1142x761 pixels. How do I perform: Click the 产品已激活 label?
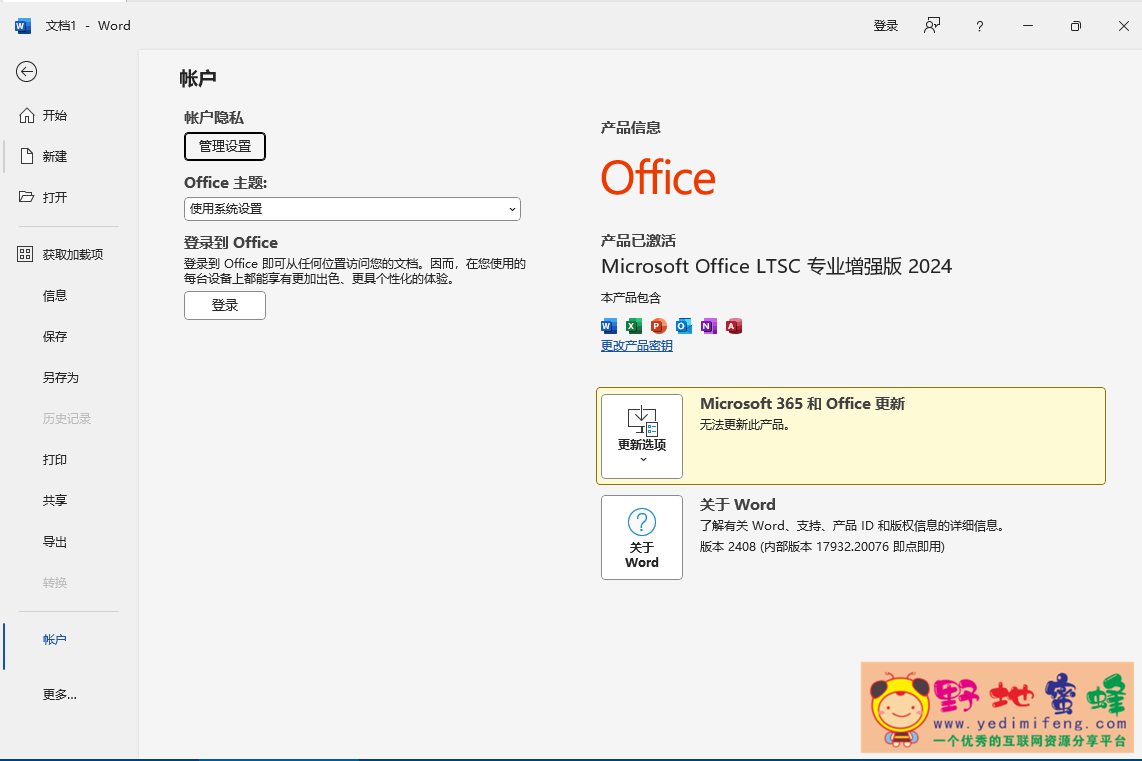click(x=638, y=241)
